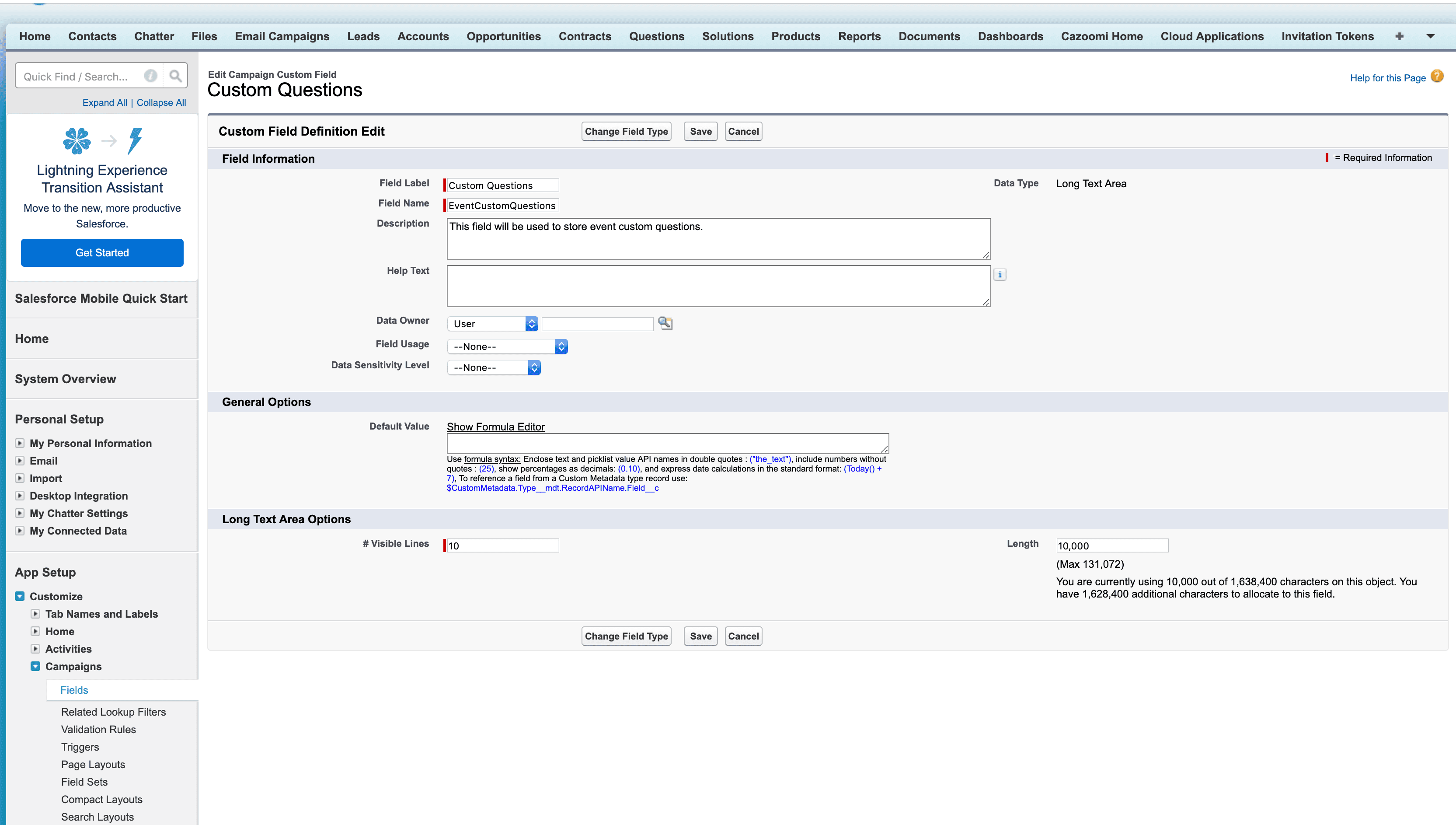Expand the Email setup section
Screen dimensions: 1456x825
click(20, 461)
